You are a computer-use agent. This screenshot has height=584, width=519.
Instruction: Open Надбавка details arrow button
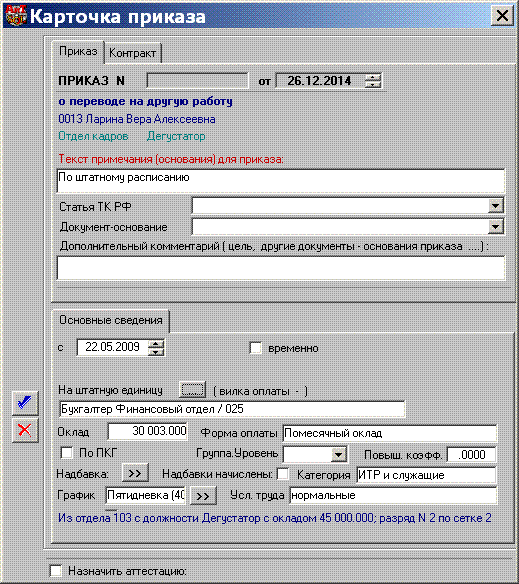(135, 473)
